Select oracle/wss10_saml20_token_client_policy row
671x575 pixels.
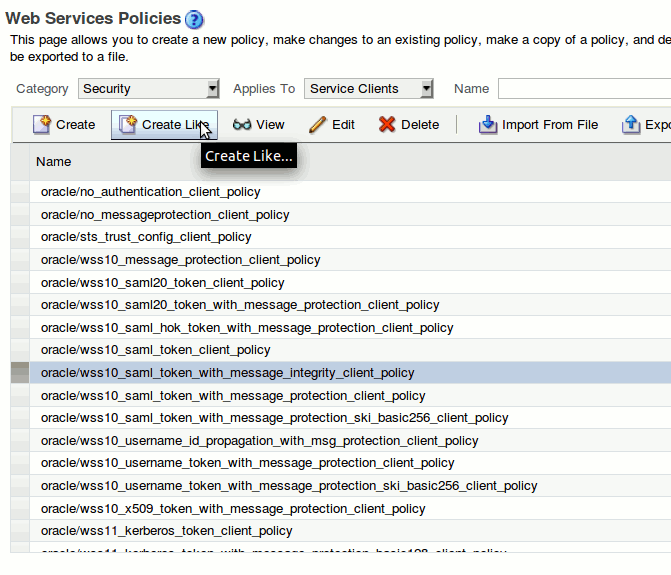point(163,283)
